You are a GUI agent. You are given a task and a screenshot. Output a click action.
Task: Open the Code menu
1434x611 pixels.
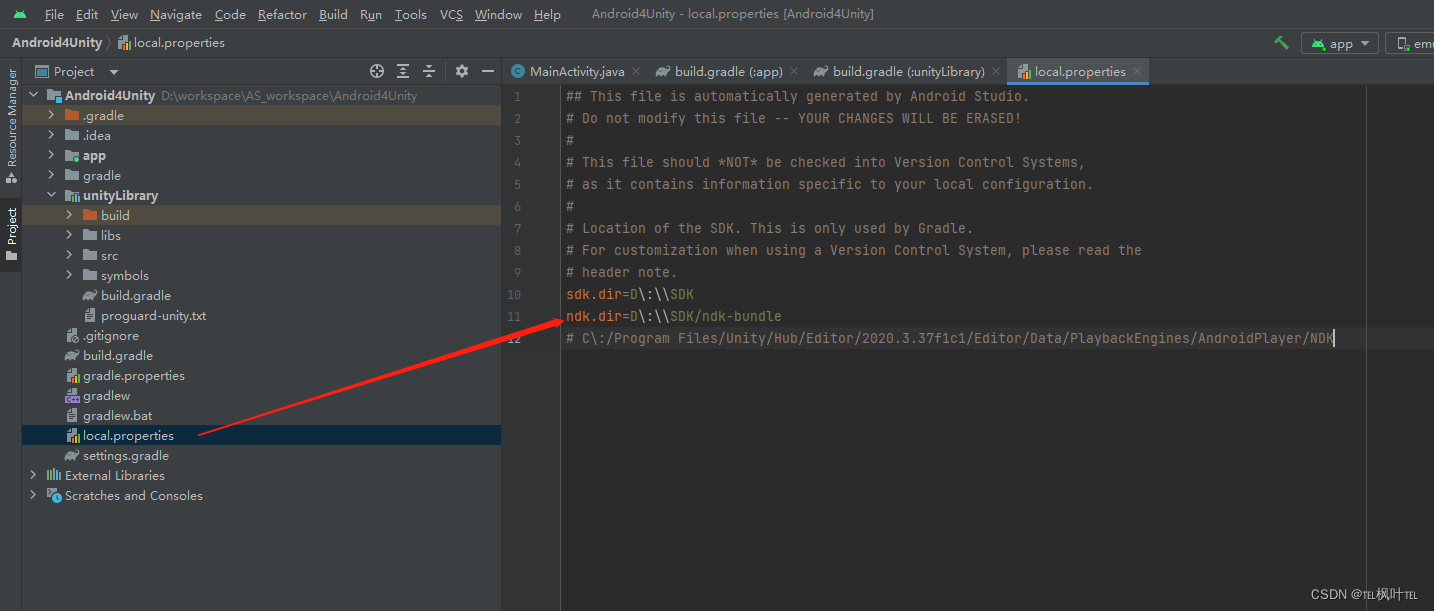tap(230, 15)
